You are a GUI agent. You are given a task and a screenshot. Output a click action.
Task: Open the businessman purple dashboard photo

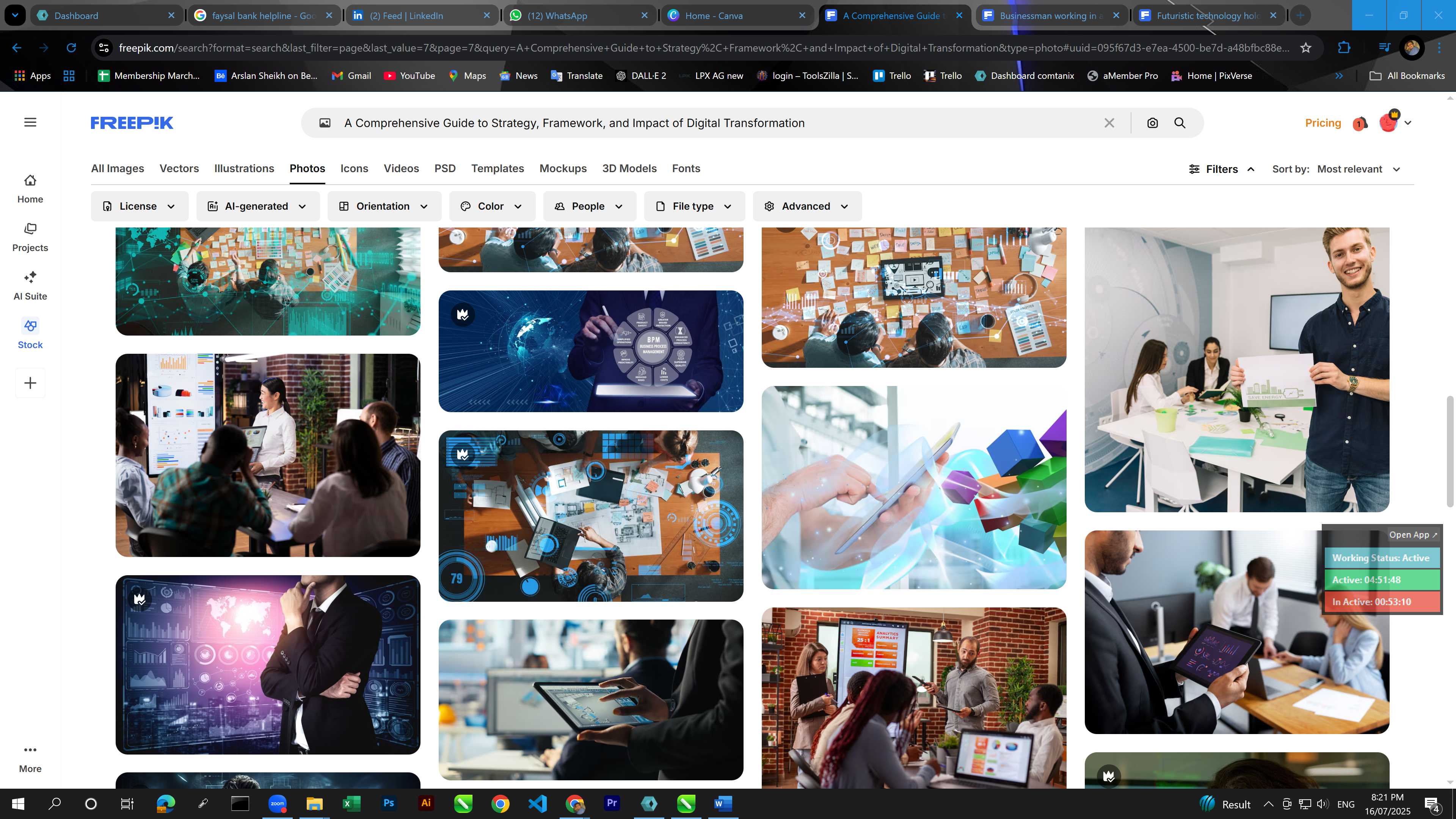pos(268,665)
